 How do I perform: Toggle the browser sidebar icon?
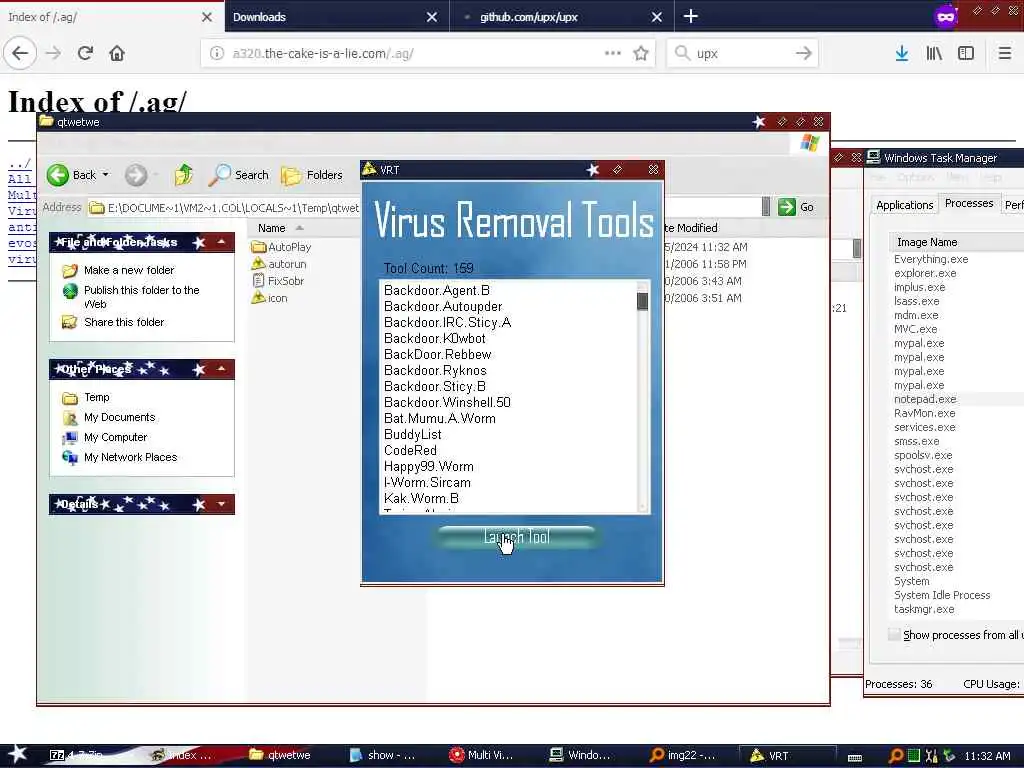pos(966,53)
